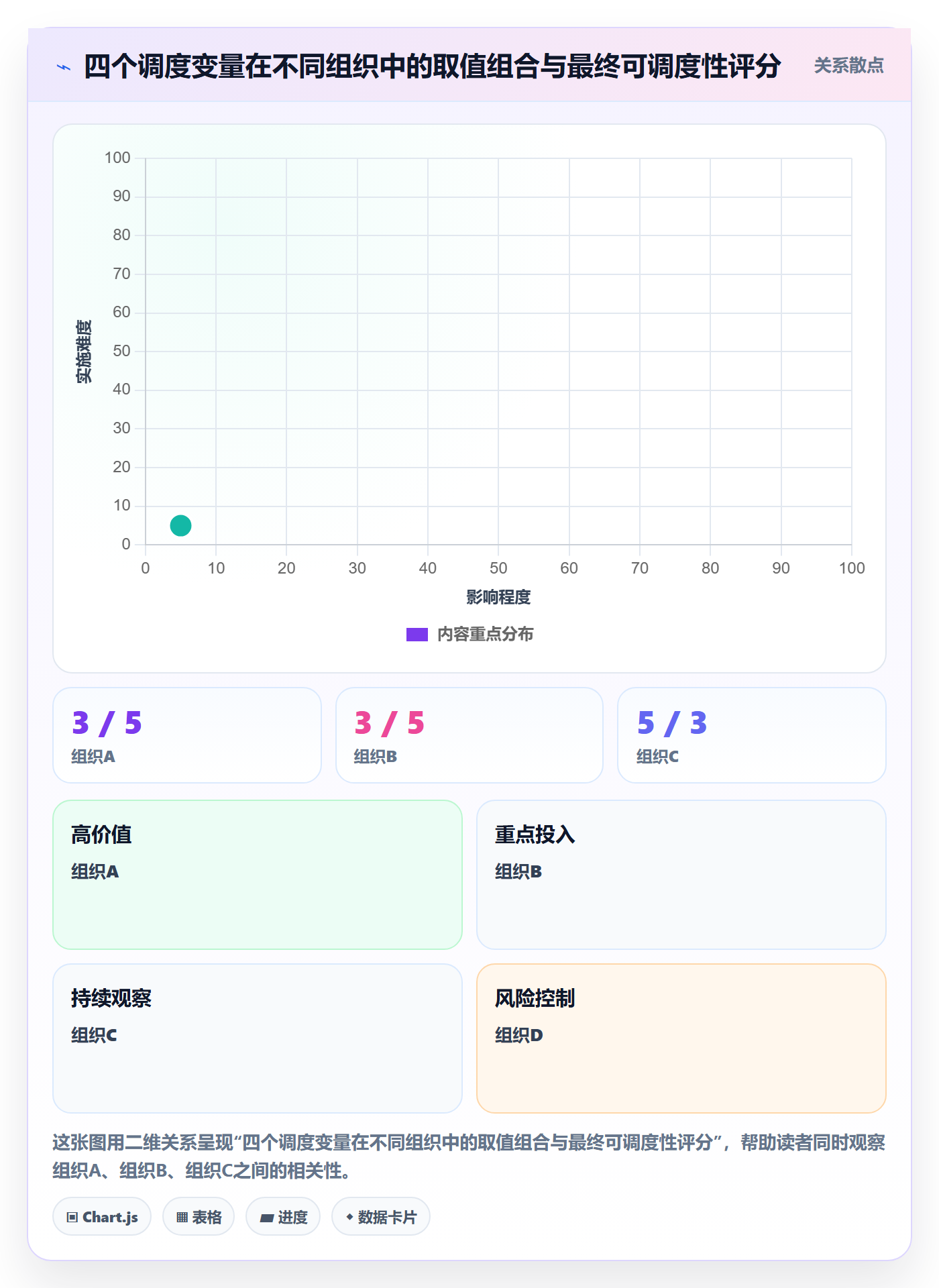
Task: Click the Chart.js chip's square icon
Action: (72, 1218)
